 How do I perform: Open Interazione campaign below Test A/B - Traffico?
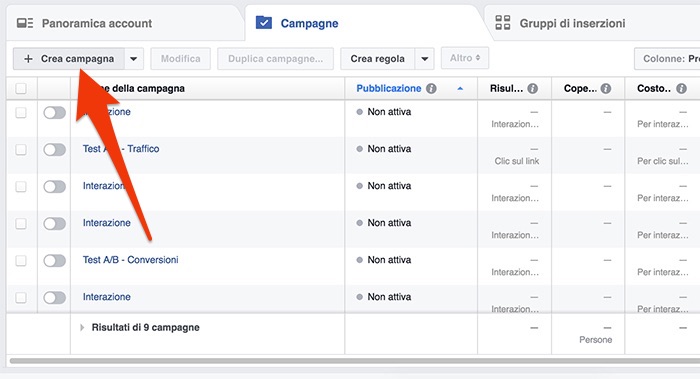107,186
